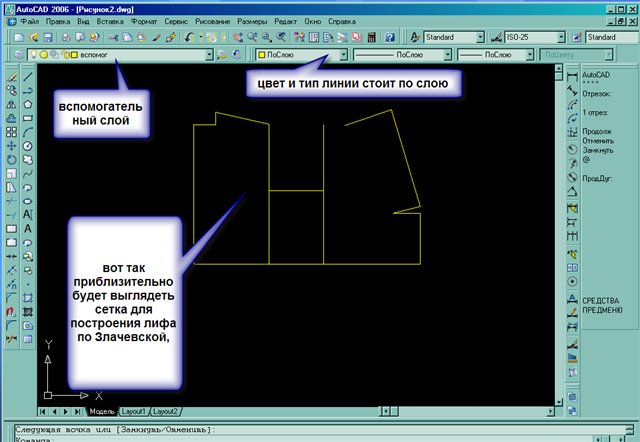Click the layer lightbulb on/off icon
This screenshot has width=640, height=442.
(32, 55)
